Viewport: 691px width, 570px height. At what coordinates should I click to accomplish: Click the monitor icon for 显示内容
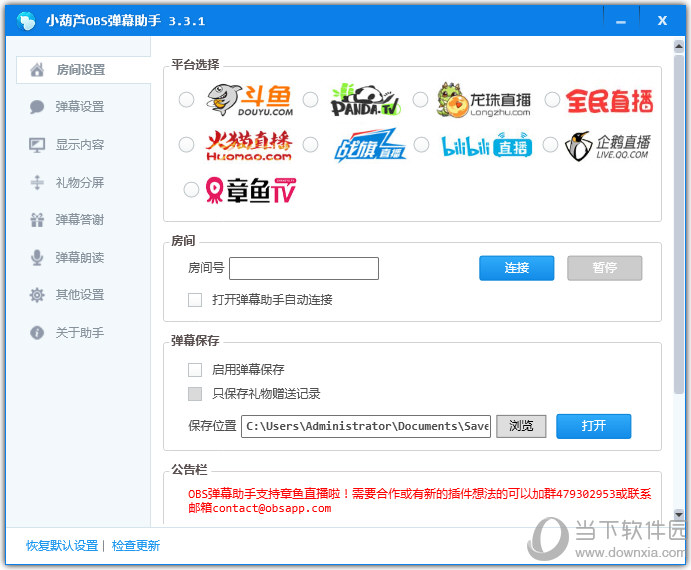(37, 145)
